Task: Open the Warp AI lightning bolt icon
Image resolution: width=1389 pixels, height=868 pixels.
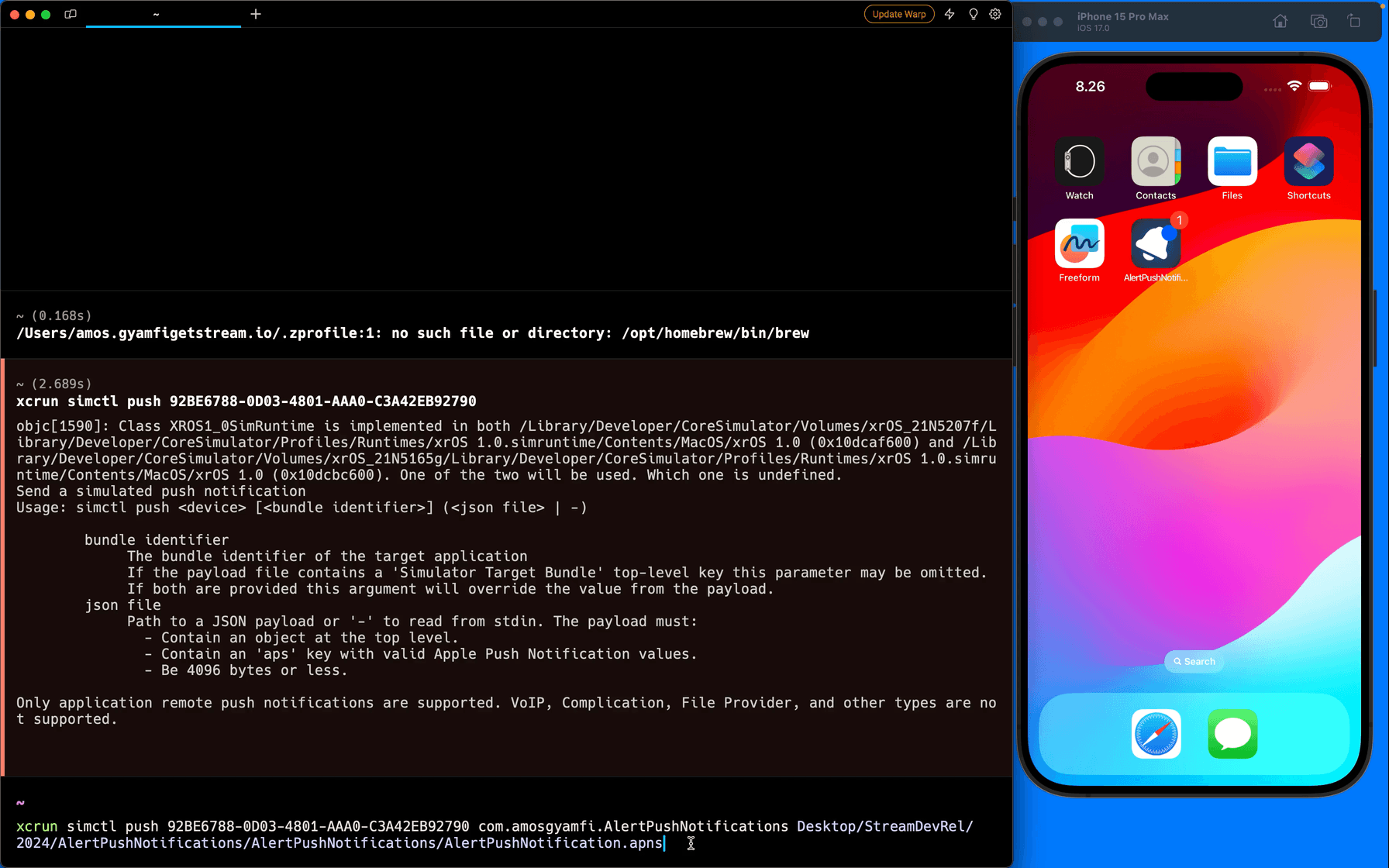Action: (x=950, y=14)
